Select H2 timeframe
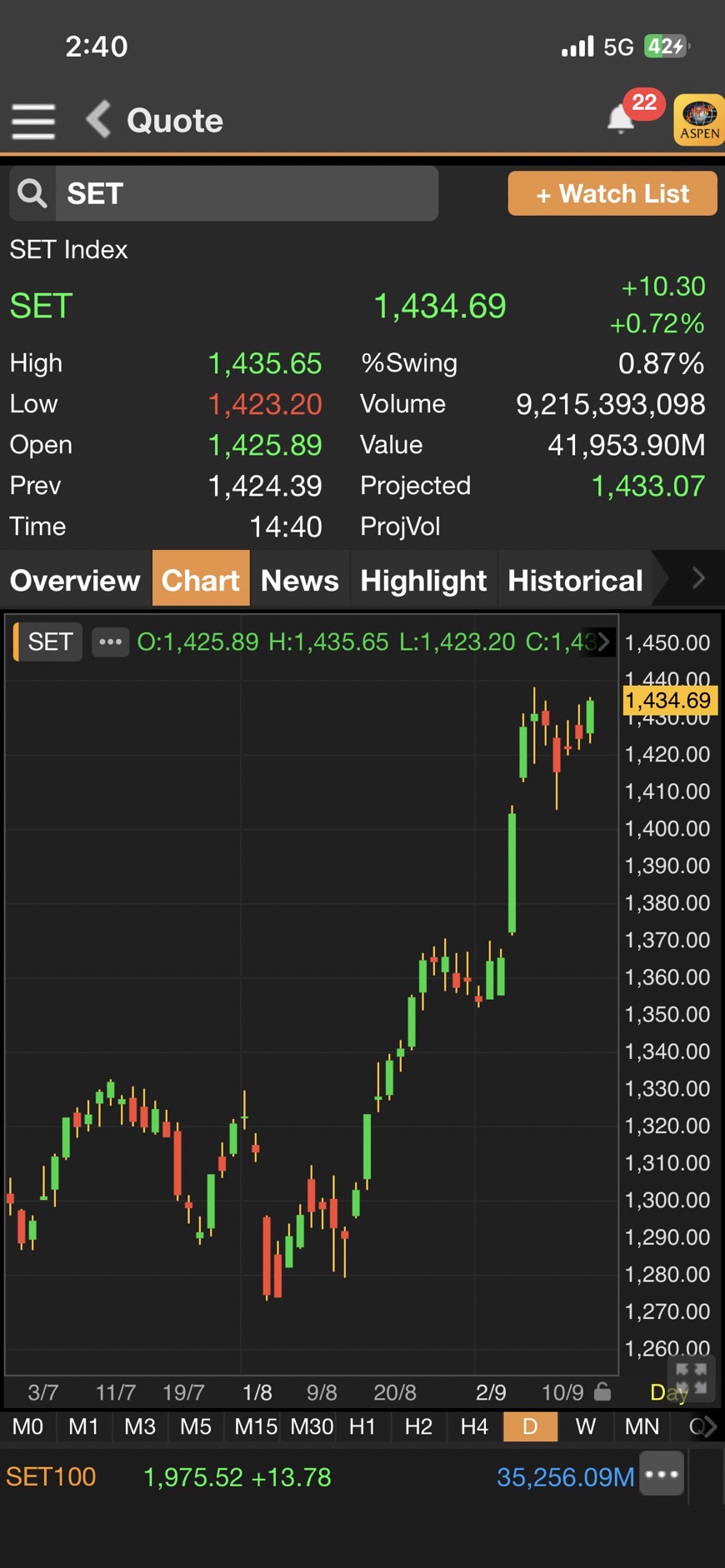Image resolution: width=725 pixels, height=1568 pixels. 418,1426
